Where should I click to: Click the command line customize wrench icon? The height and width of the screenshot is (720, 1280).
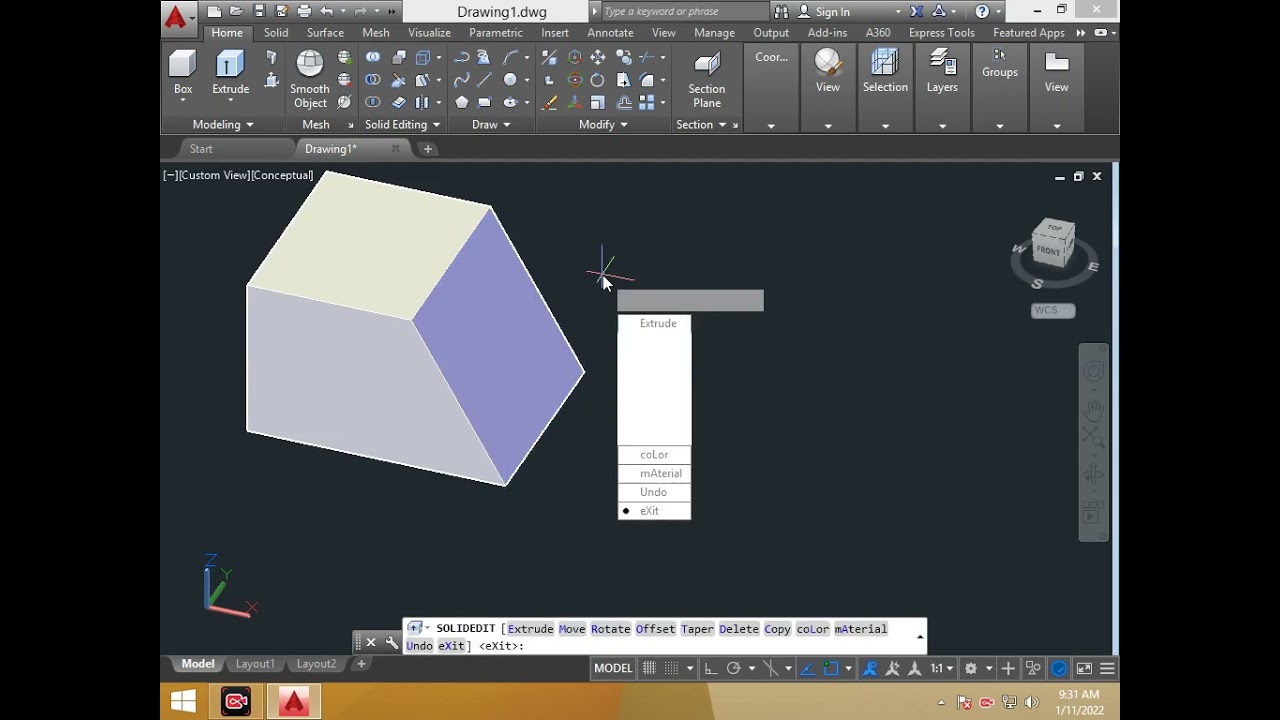(392, 643)
